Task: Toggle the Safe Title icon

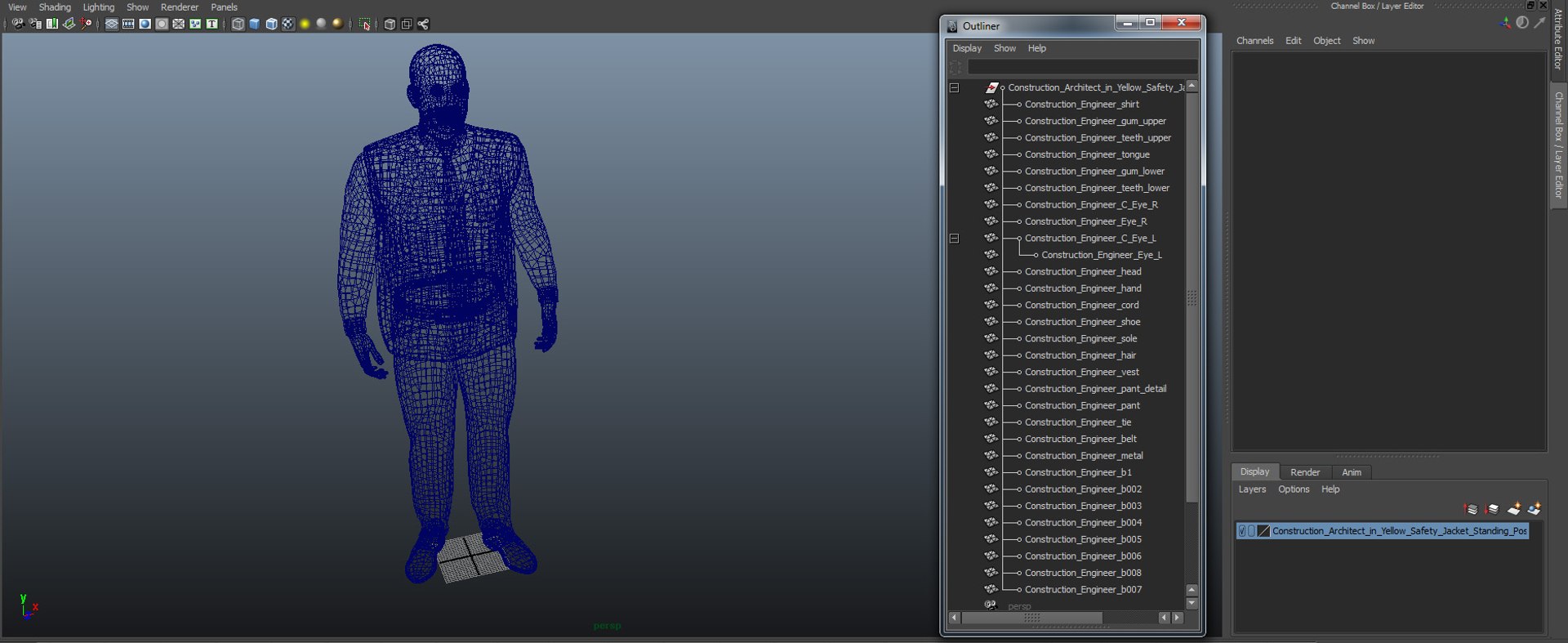Action: click(212, 24)
